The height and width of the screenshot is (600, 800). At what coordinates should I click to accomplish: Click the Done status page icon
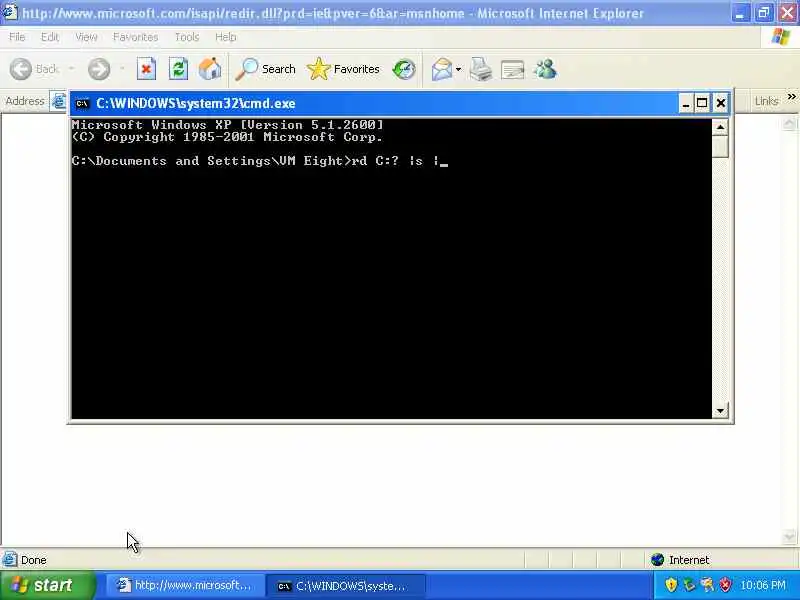coord(9,560)
